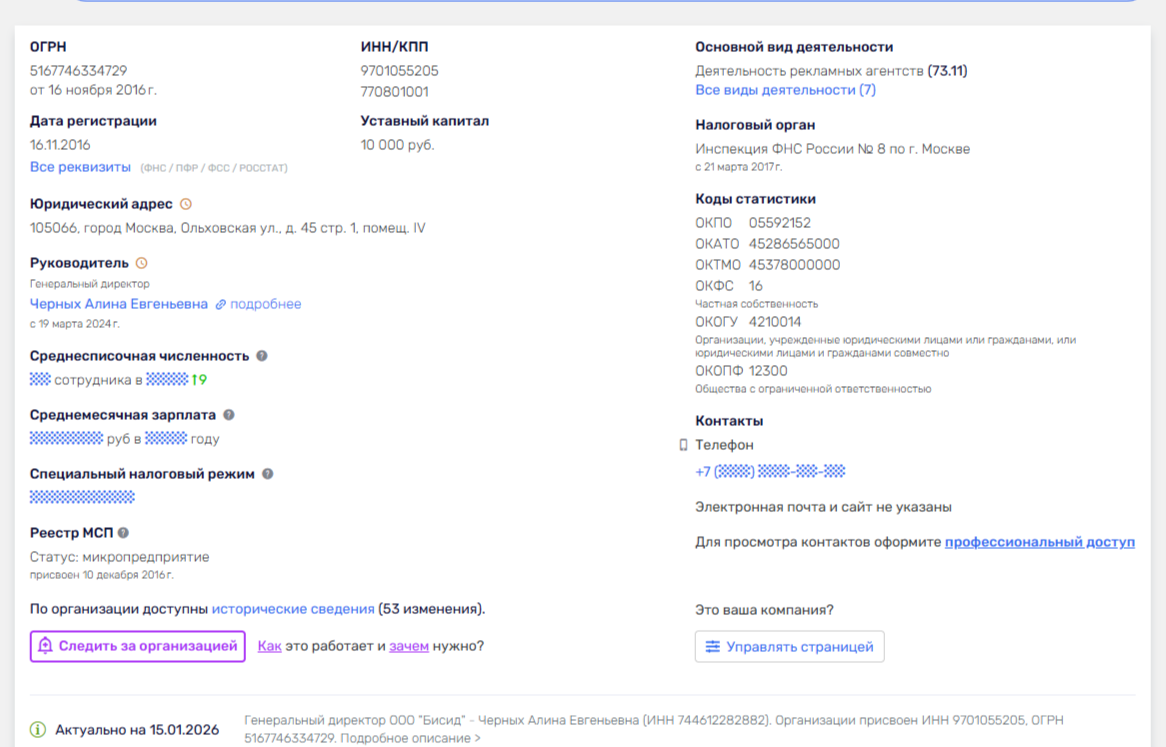Click the Управлять страницей button
1166x747 pixels.
[x=790, y=647]
